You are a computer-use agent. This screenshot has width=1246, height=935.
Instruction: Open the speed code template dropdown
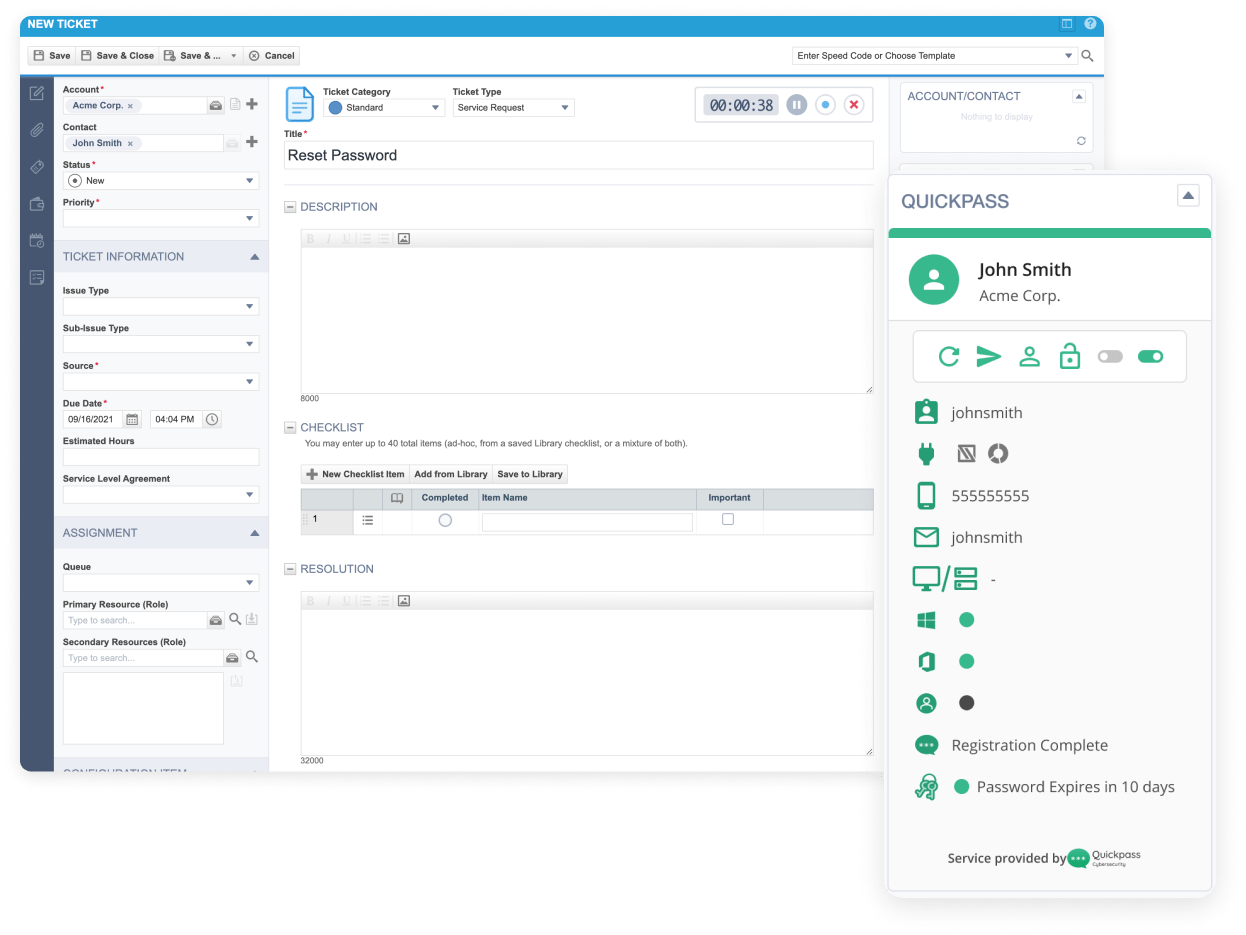[x=1069, y=56]
